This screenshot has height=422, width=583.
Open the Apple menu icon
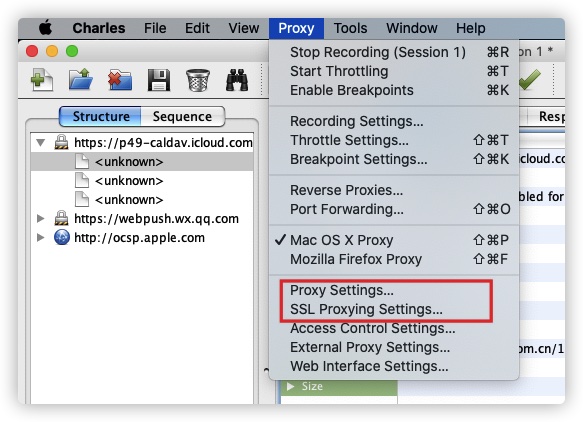tap(45, 28)
